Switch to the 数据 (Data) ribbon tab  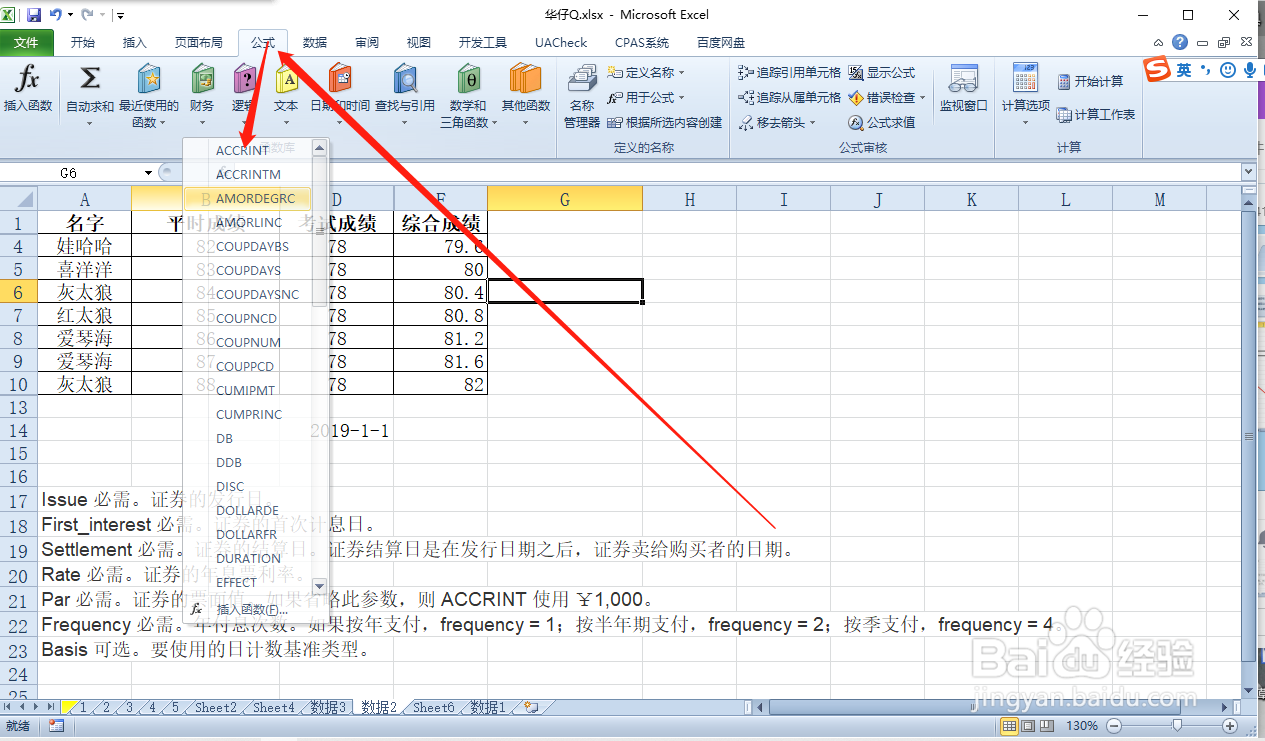(x=315, y=43)
